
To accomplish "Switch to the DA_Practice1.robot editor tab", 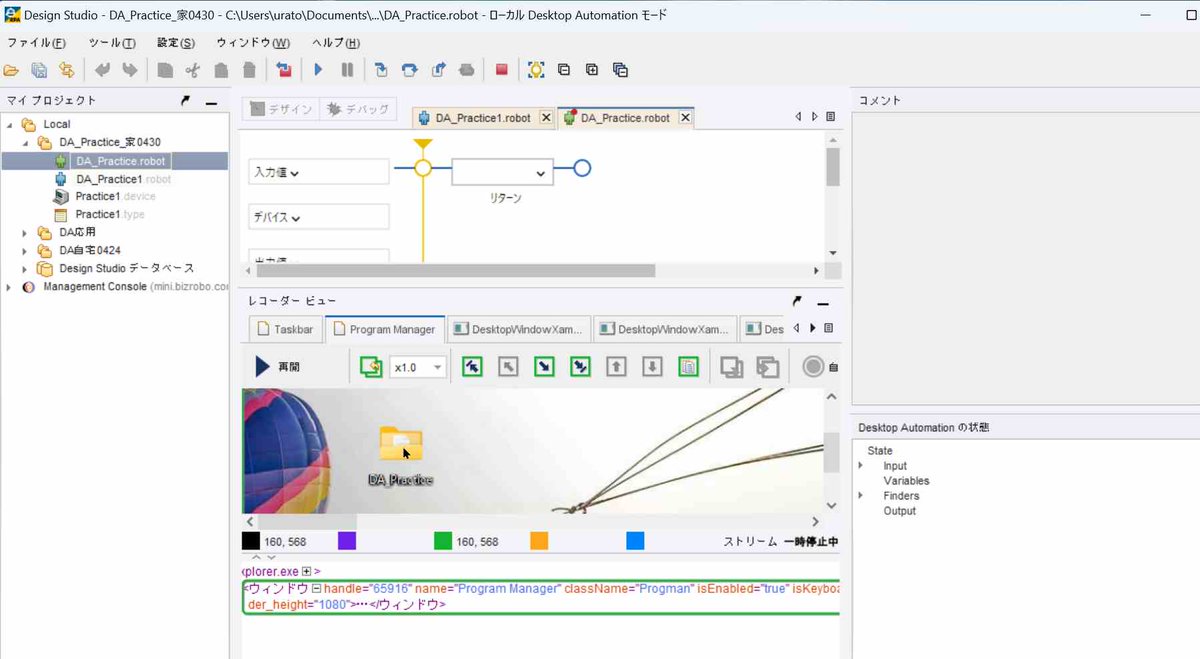I will (483, 118).
